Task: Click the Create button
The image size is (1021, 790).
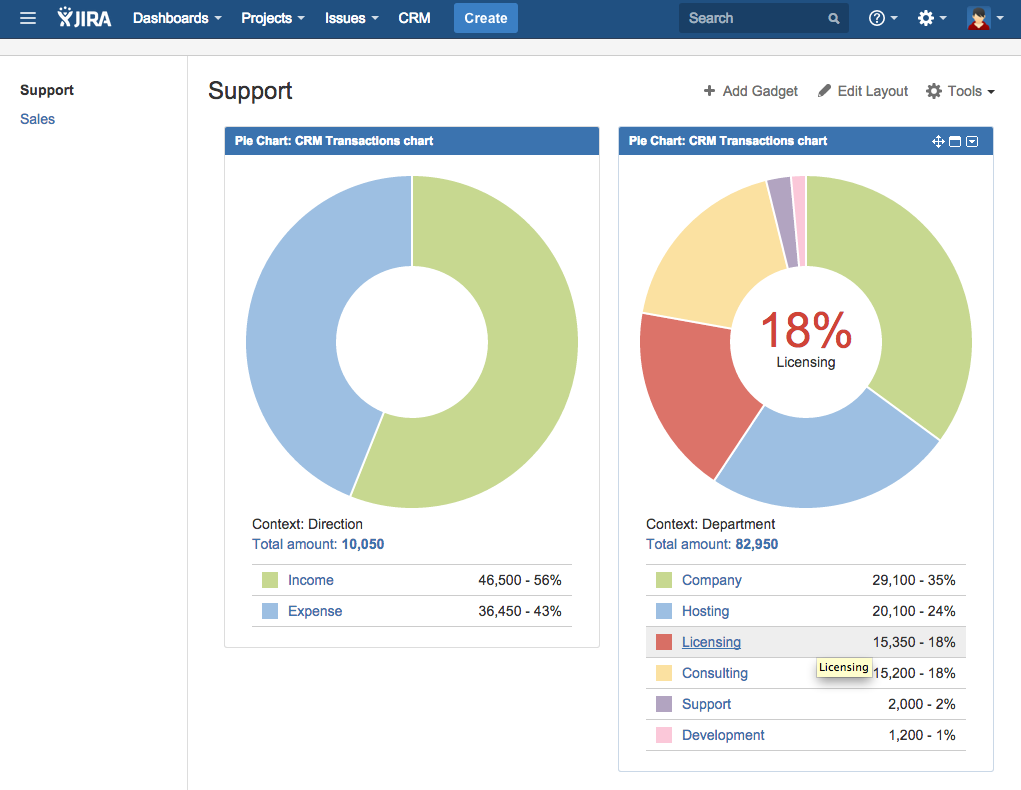Action: [x=486, y=18]
